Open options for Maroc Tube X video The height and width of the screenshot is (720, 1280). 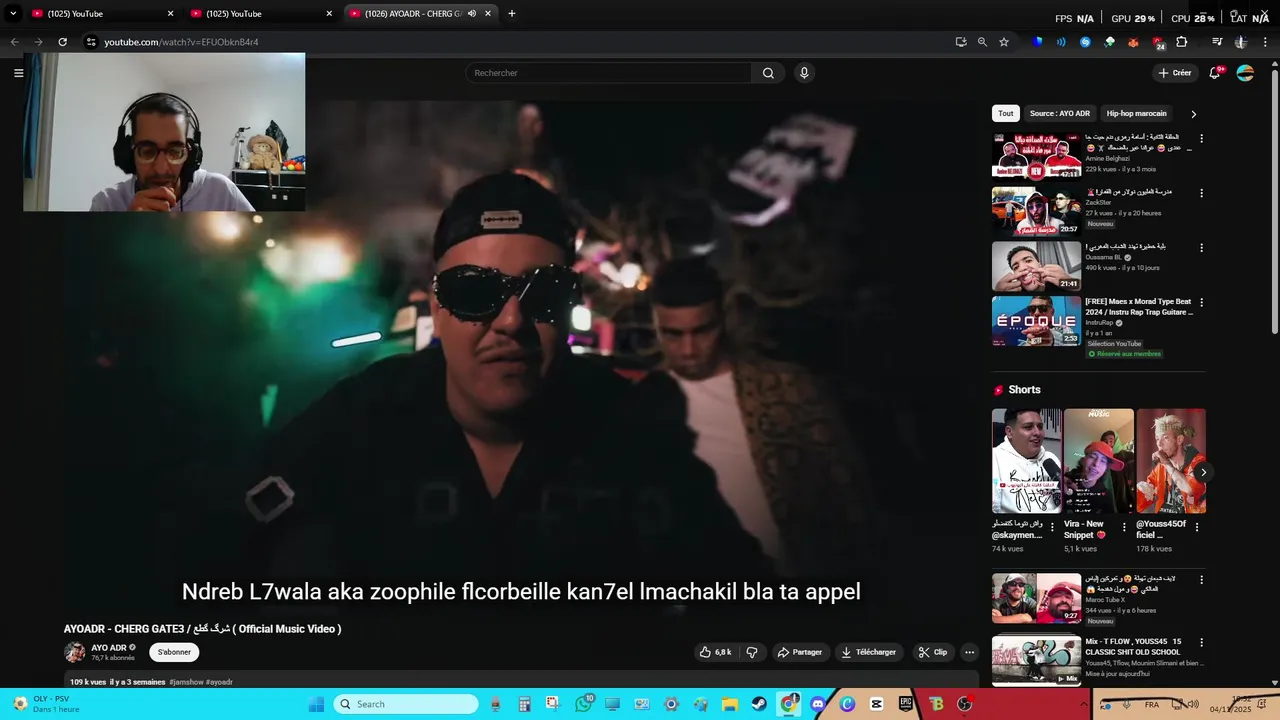pyautogui.click(x=1201, y=580)
